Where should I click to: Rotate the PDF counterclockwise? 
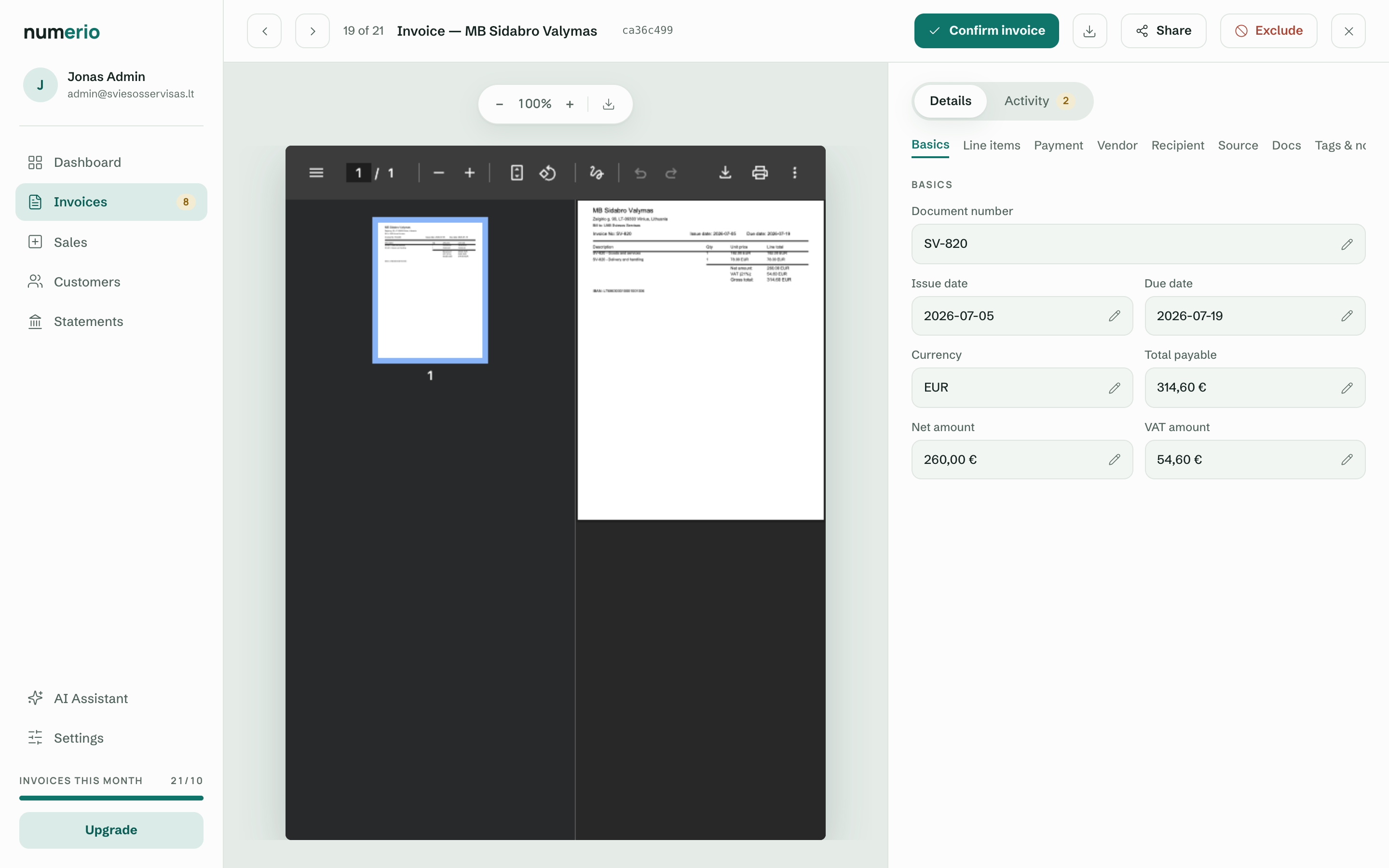[547, 173]
